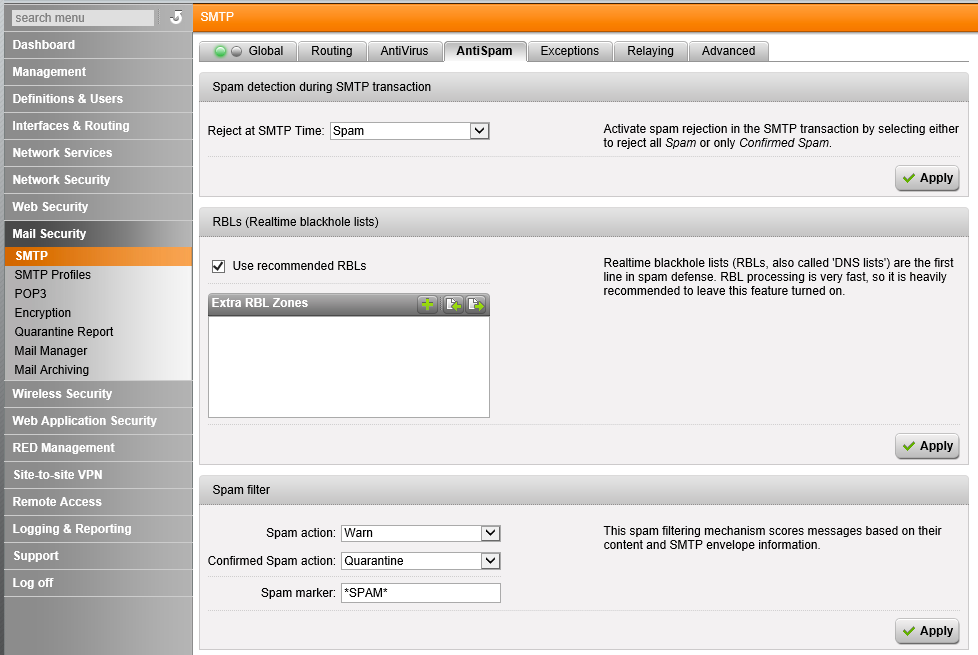Expand Web Application Security menu
This screenshot has width=978, height=655.
click(98, 421)
